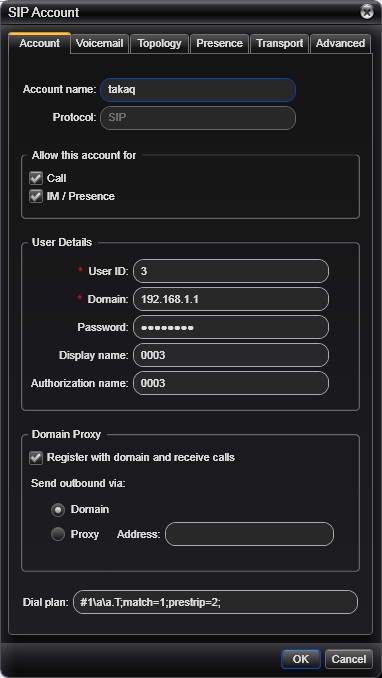Select the Authorization name field
The height and width of the screenshot is (678, 382).
point(231,383)
